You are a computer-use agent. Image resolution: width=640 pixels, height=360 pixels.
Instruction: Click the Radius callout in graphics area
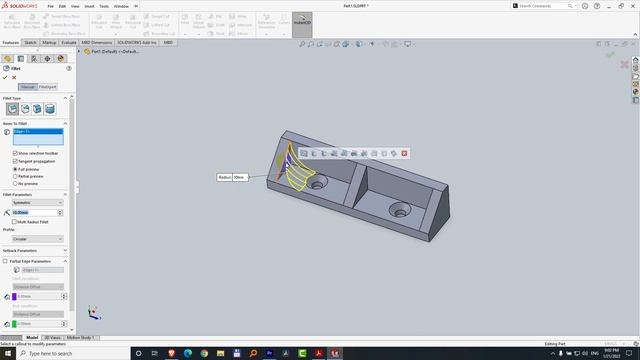(233, 177)
